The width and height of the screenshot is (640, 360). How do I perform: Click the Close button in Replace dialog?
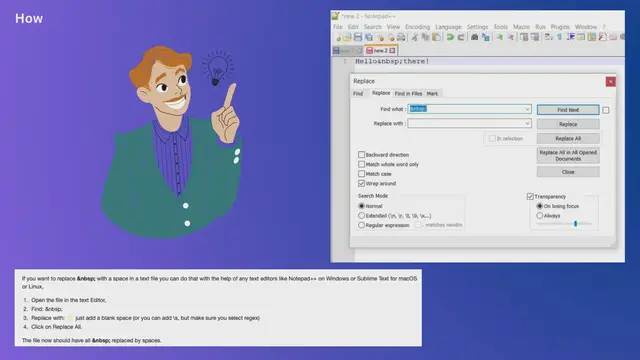tap(568, 172)
